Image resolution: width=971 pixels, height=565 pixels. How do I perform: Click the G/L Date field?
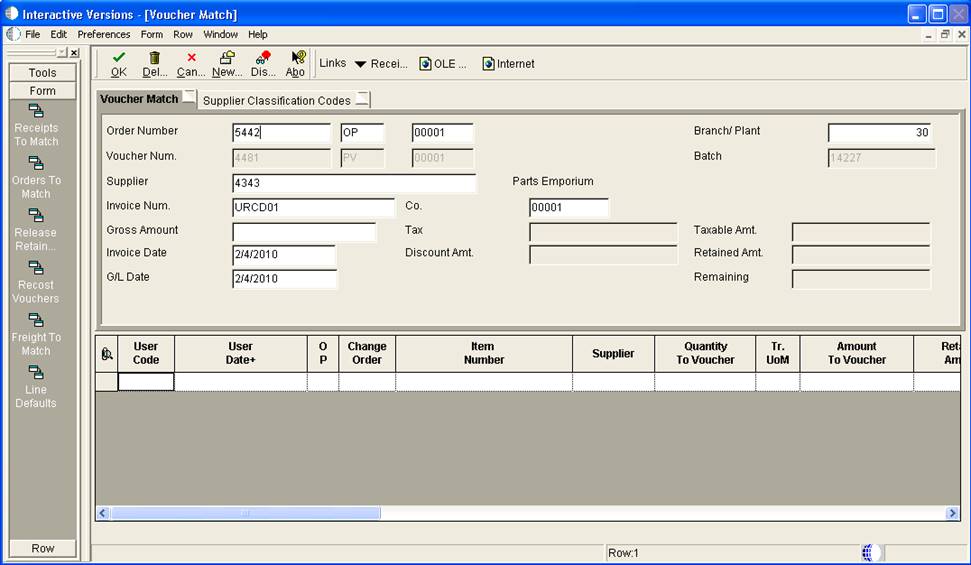284,279
